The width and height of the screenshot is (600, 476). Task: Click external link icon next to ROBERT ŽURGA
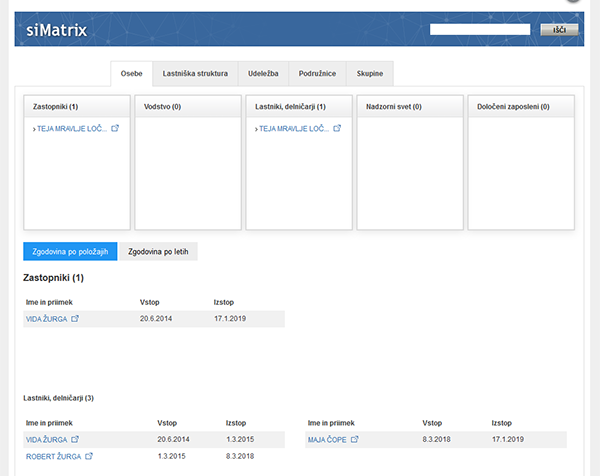(89, 456)
